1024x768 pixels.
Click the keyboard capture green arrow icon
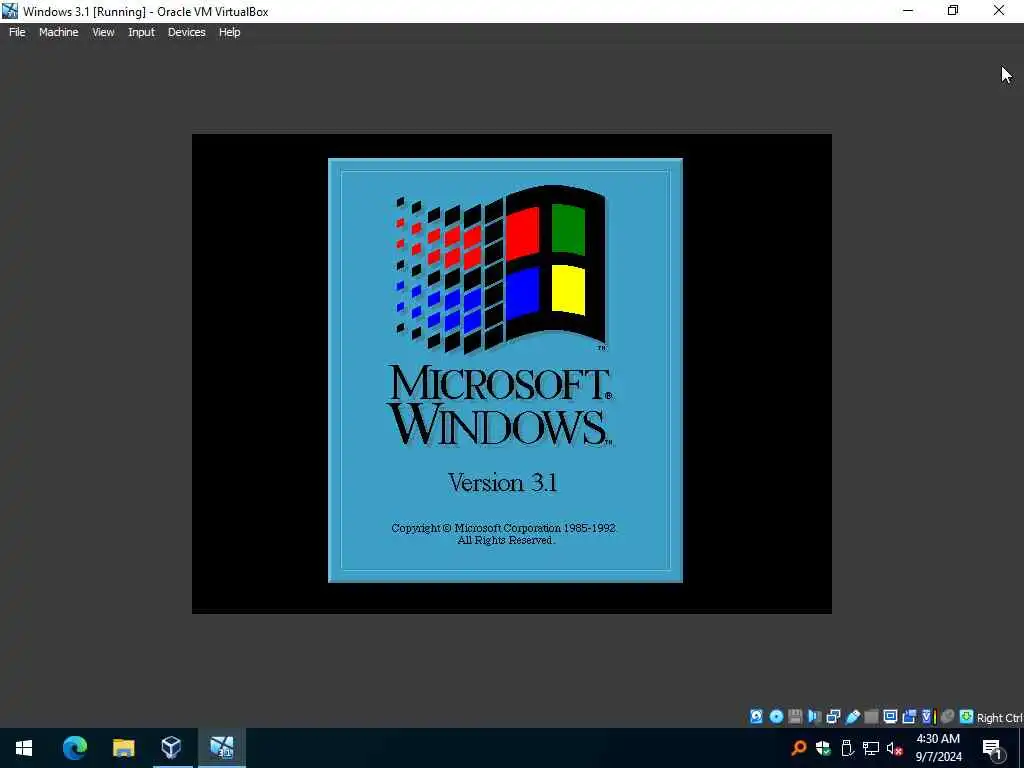click(x=967, y=716)
